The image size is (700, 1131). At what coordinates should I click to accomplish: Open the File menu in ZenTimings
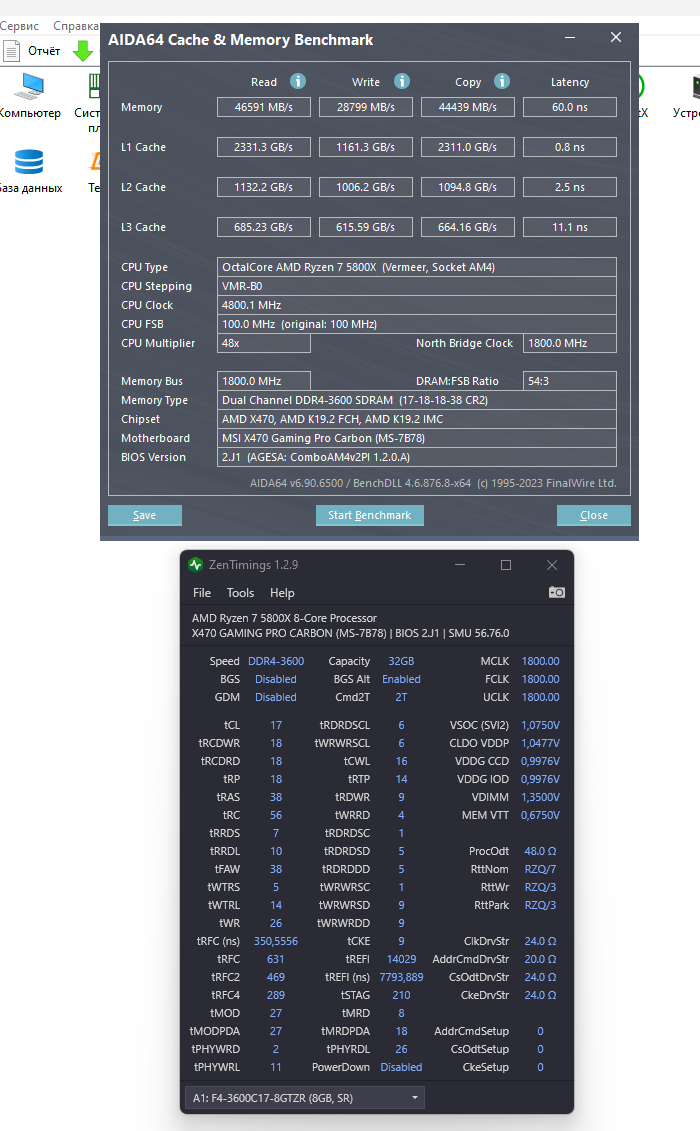202,593
